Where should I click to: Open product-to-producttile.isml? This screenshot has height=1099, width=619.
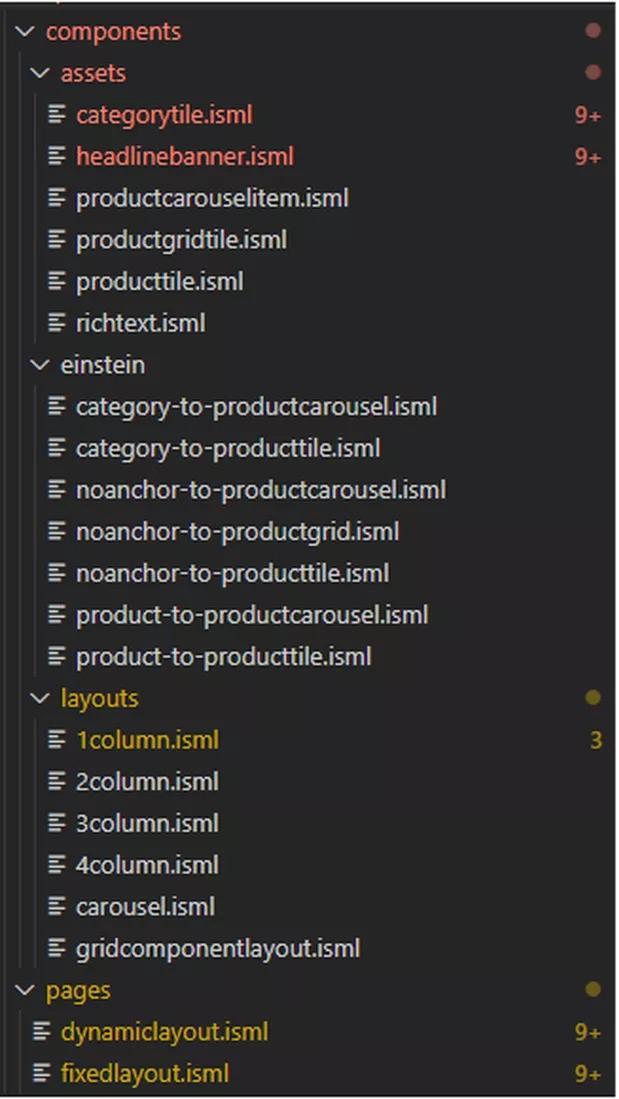(x=224, y=657)
